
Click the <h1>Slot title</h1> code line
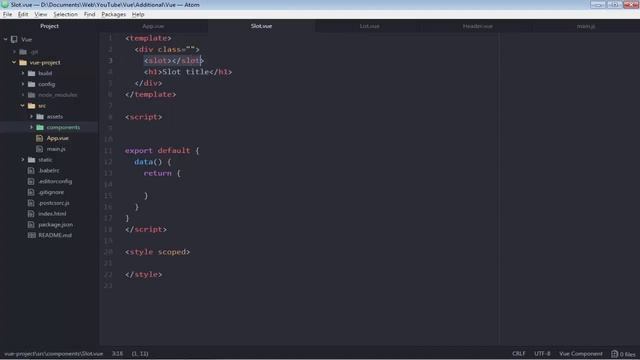click(x=188, y=72)
